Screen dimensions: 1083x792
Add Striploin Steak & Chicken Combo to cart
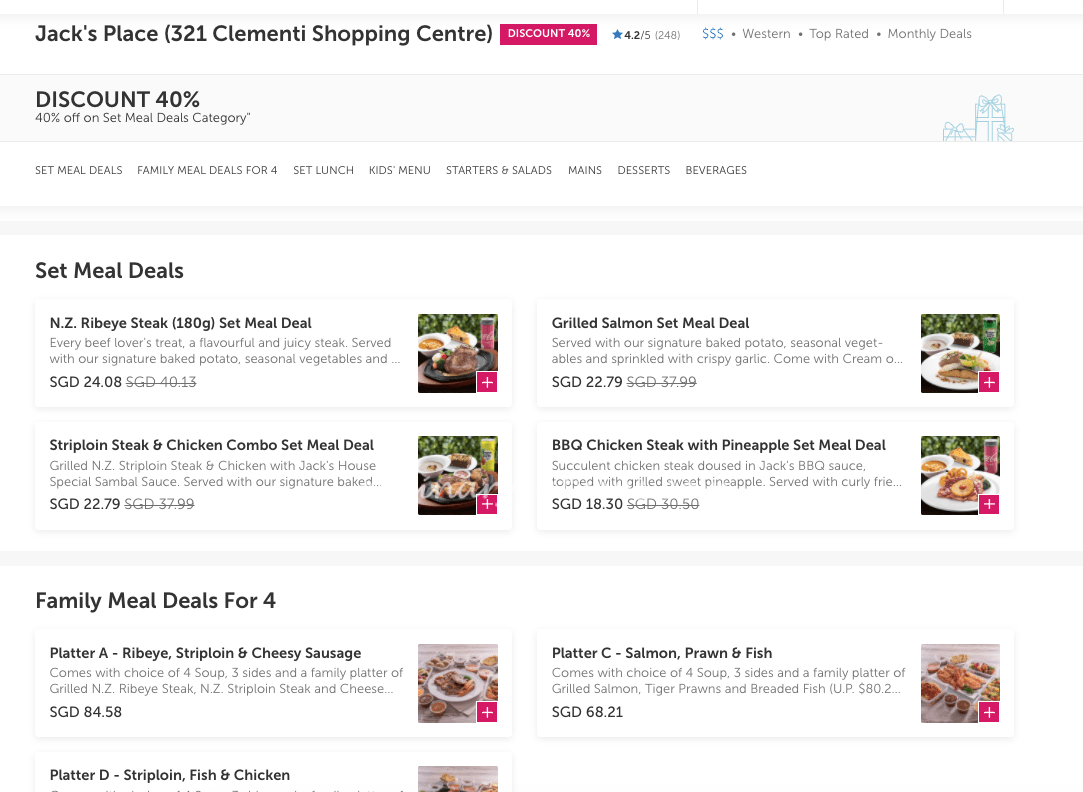(x=487, y=504)
